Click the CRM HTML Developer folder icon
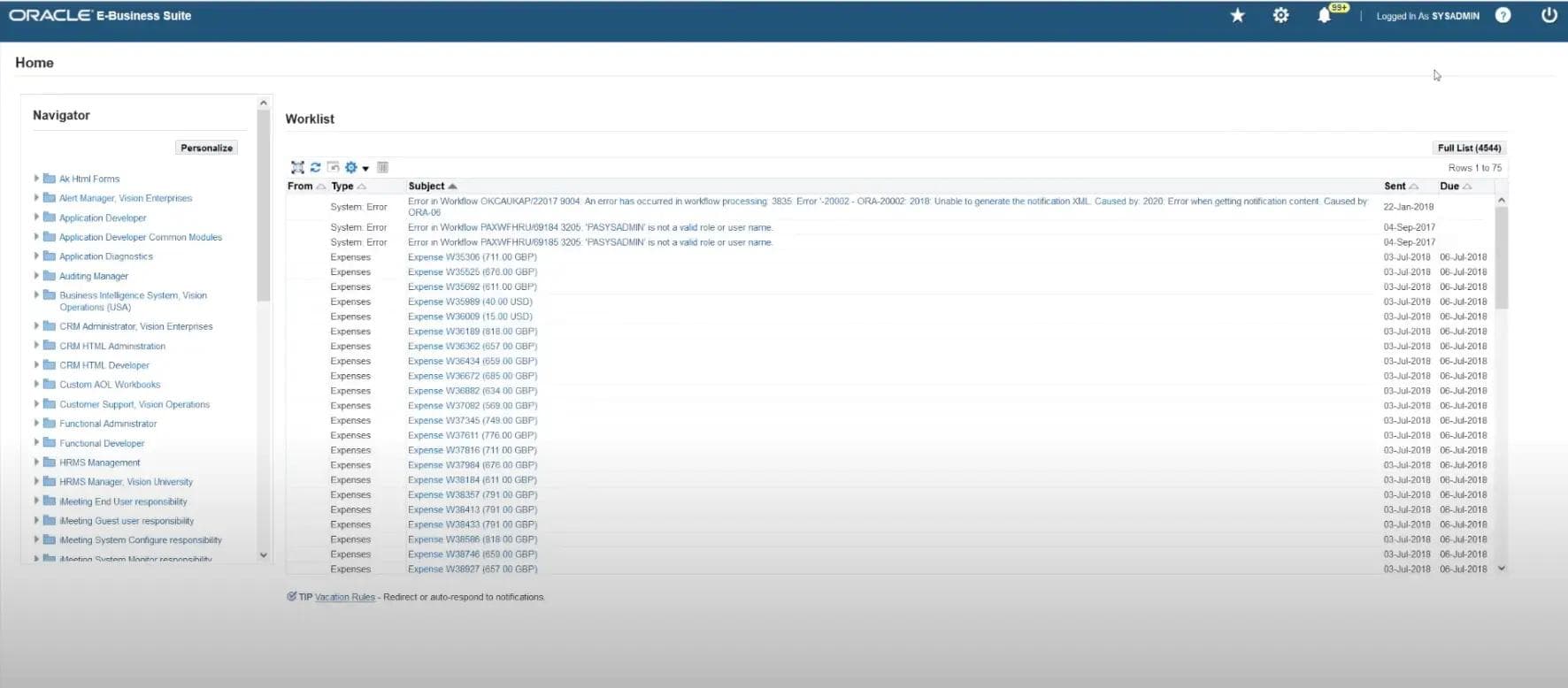1568x688 pixels. tap(50, 365)
